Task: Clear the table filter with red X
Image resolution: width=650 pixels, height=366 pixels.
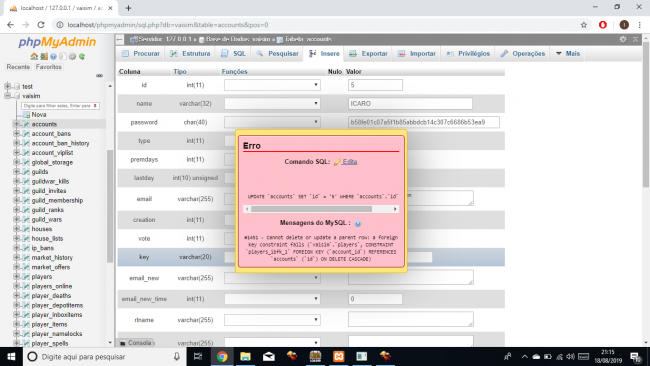Action: click(x=95, y=106)
